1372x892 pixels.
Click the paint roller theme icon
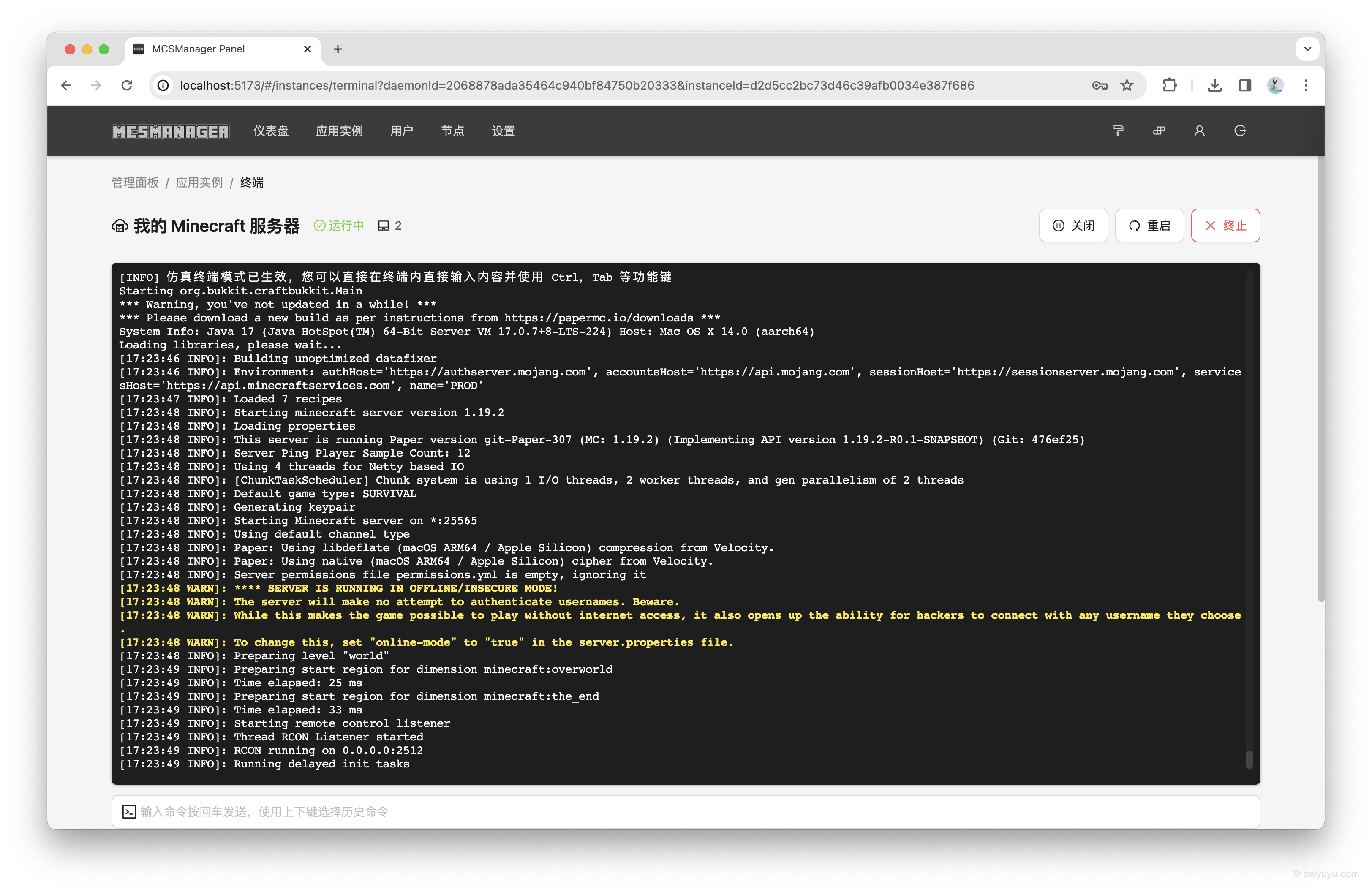1118,131
